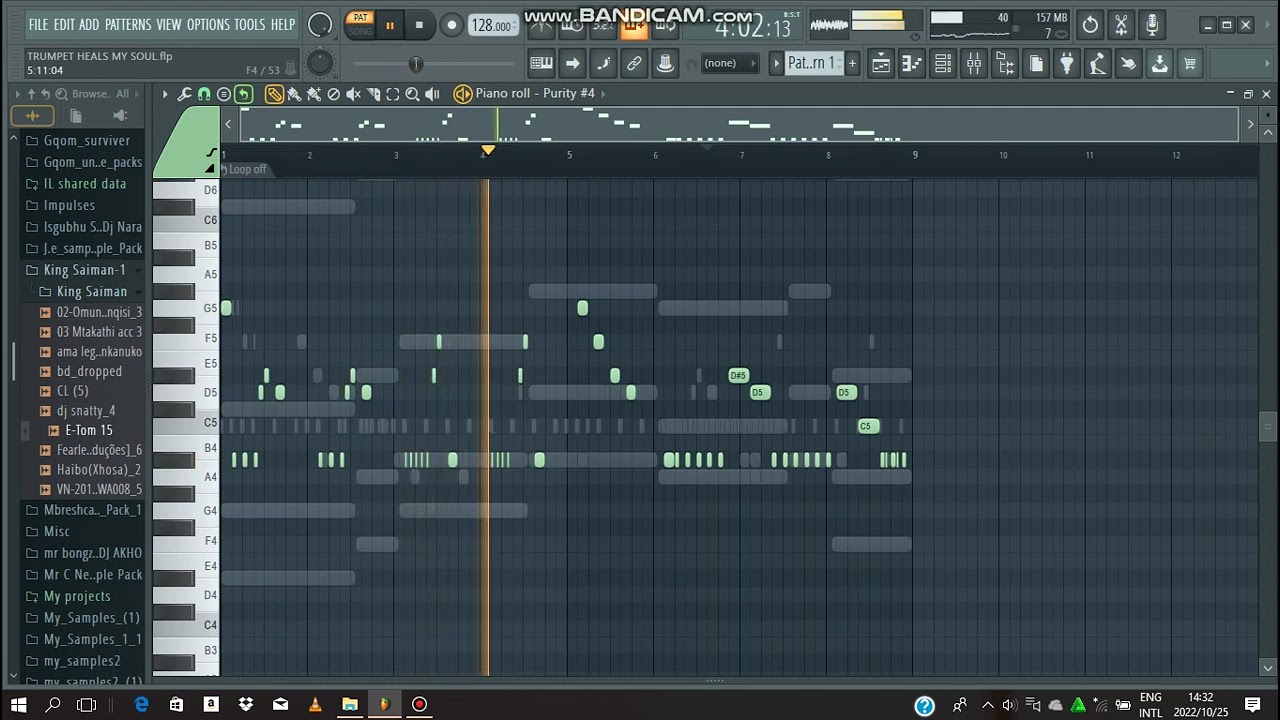This screenshot has height=720, width=1280.
Task: Choose the Select tool in piano roll toolbar
Action: point(393,94)
